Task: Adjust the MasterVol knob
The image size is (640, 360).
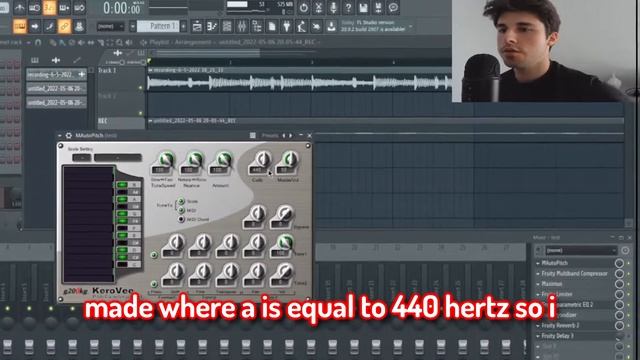Action: pyautogui.click(x=290, y=159)
